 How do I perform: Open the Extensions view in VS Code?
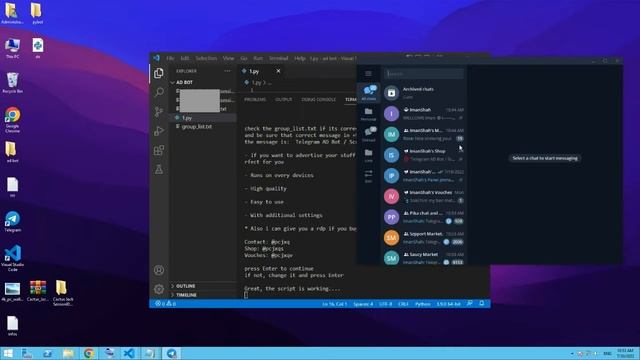[159, 150]
